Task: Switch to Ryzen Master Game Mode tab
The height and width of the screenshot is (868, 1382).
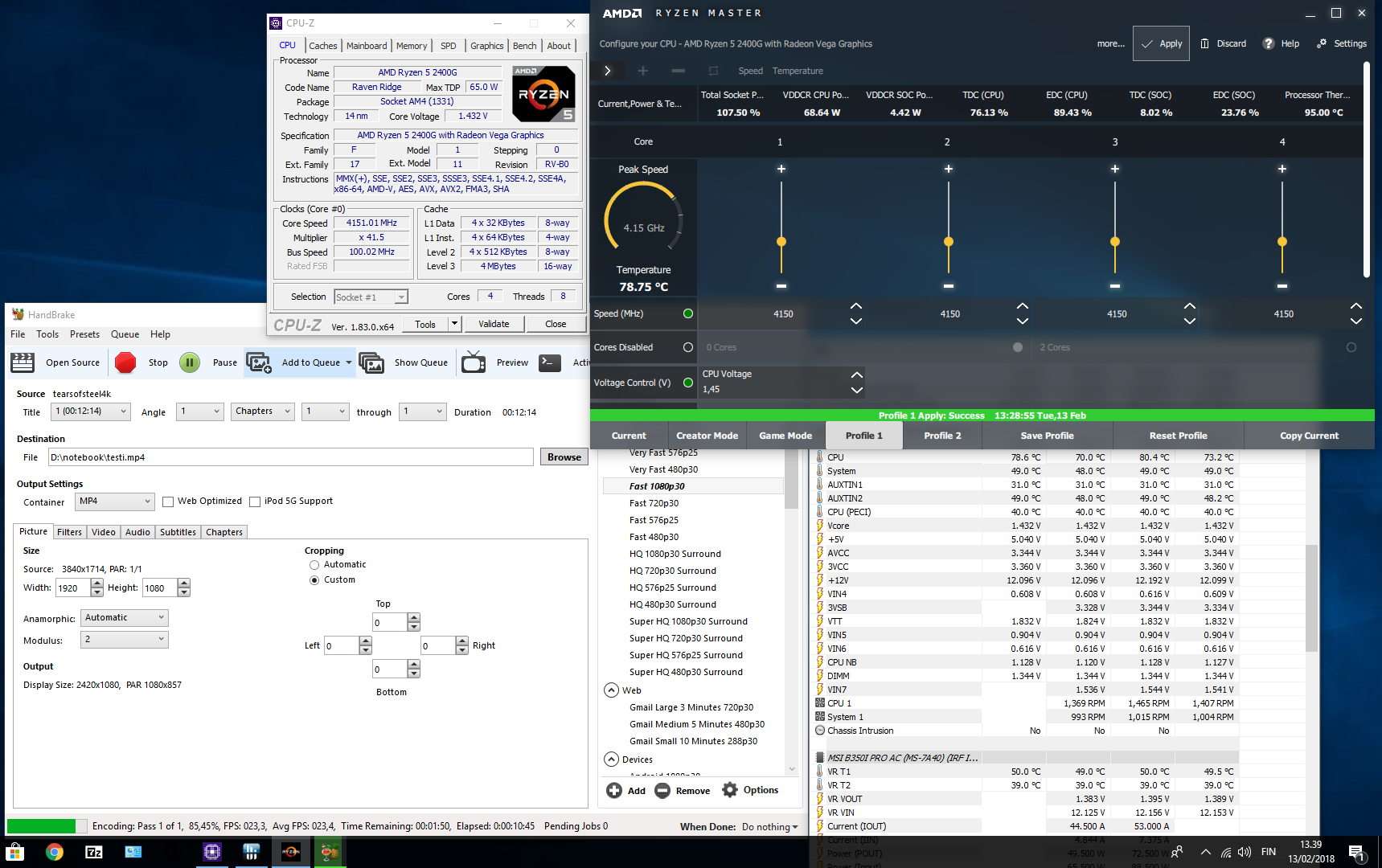Action: click(785, 436)
